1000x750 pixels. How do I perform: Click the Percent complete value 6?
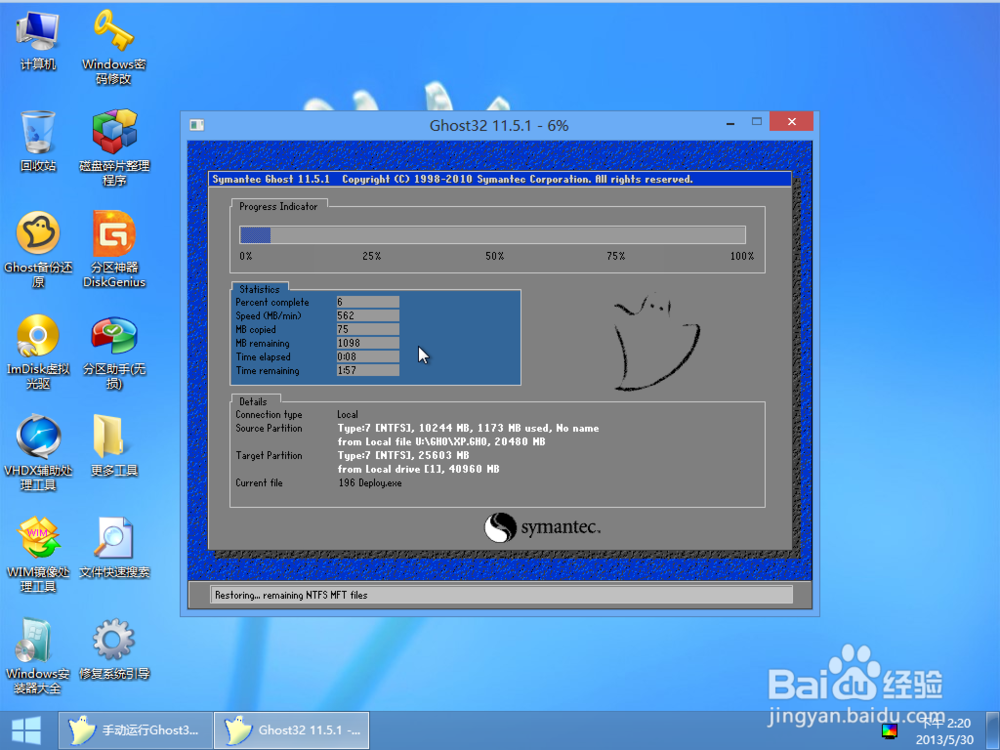368,302
